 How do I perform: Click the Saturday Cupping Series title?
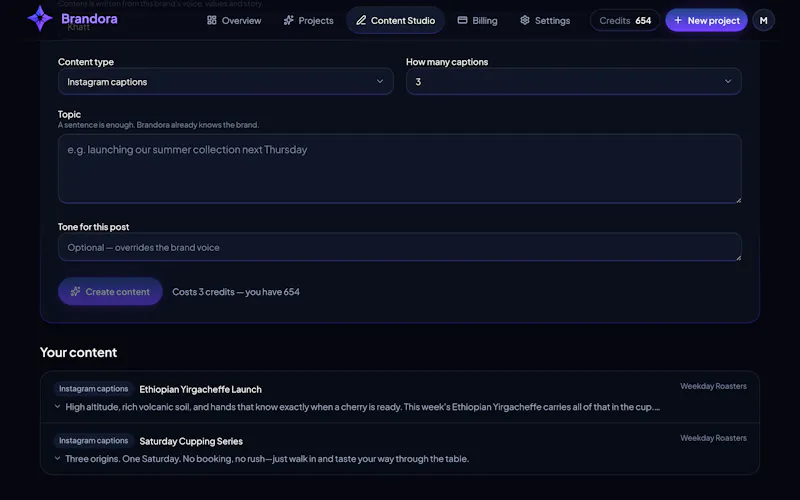(x=191, y=441)
